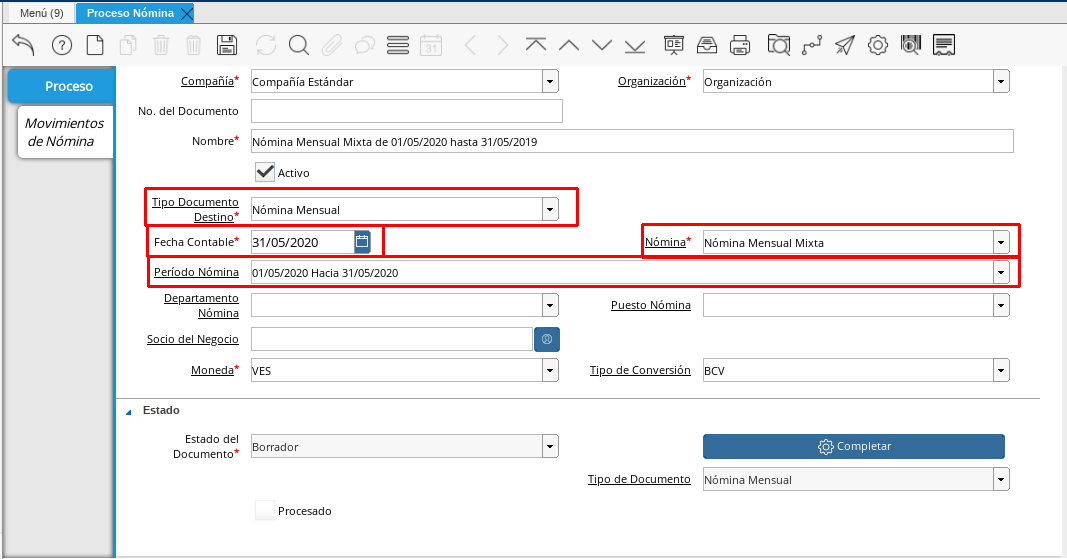The height and width of the screenshot is (559, 1067).
Task: Open the report presentation board icon
Action: [673, 45]
